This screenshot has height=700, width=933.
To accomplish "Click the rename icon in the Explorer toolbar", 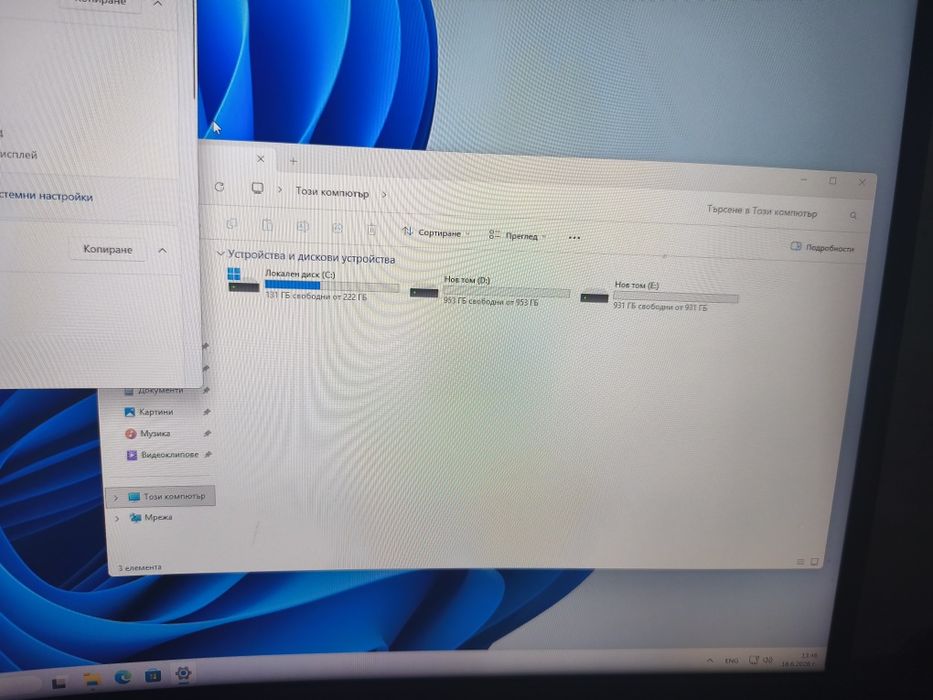I will [x=302, y=226].
